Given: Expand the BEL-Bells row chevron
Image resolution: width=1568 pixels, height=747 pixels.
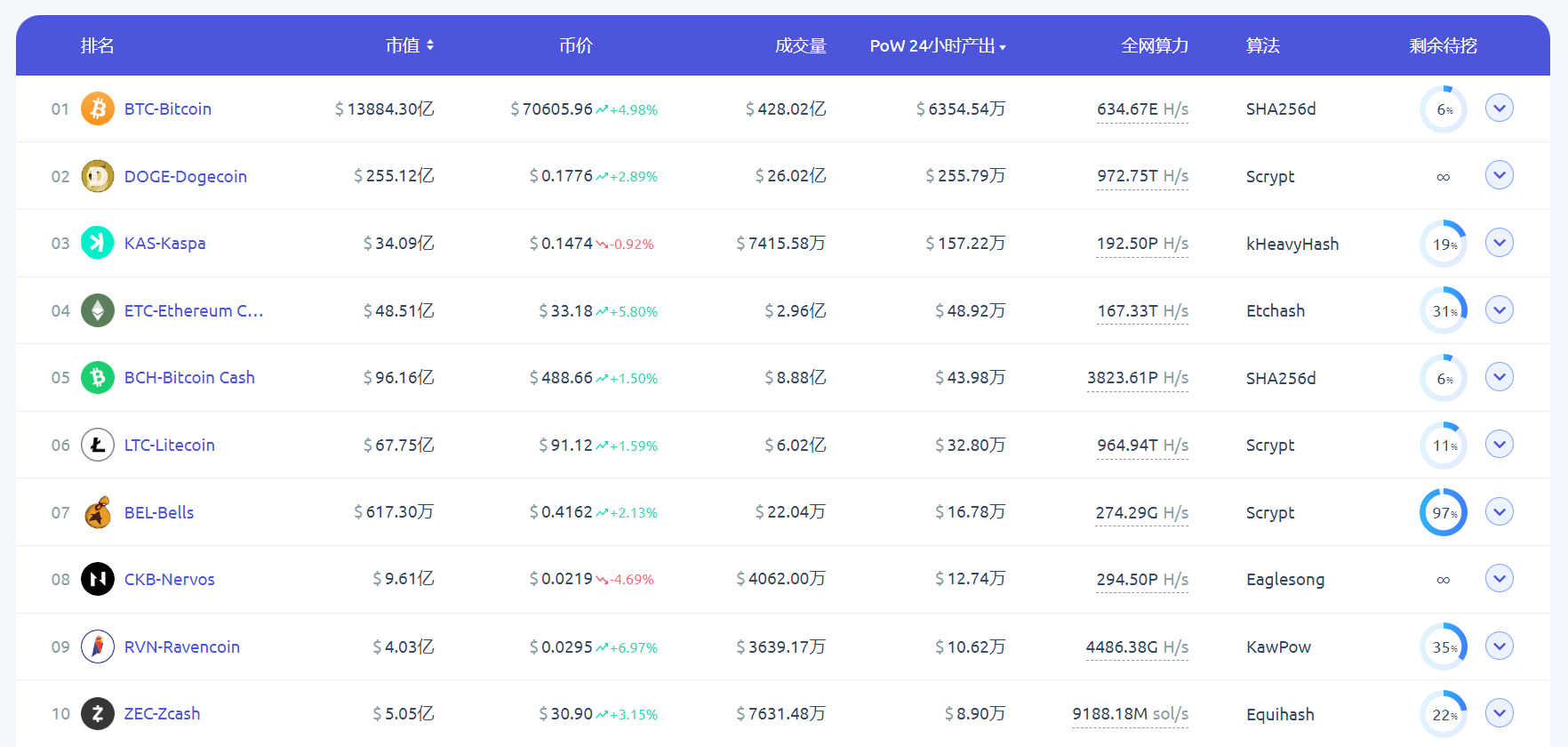Looking at the screenshot, I should click(1499, 512).
